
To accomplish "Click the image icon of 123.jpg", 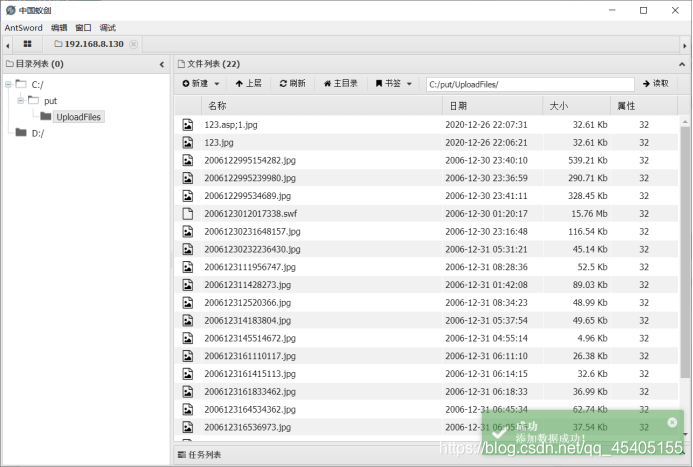I will 188,142.
